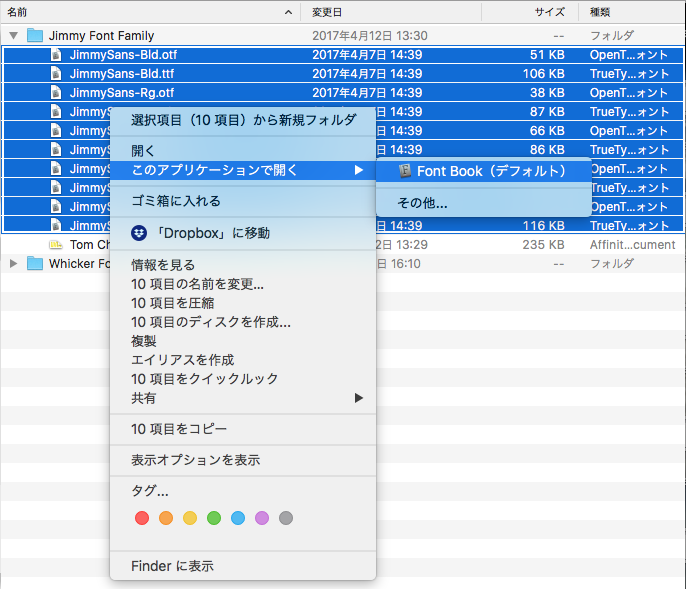Choose 複製 in the context menu
The height and width of the screenshot is (589, 686).
coord(144,341)
